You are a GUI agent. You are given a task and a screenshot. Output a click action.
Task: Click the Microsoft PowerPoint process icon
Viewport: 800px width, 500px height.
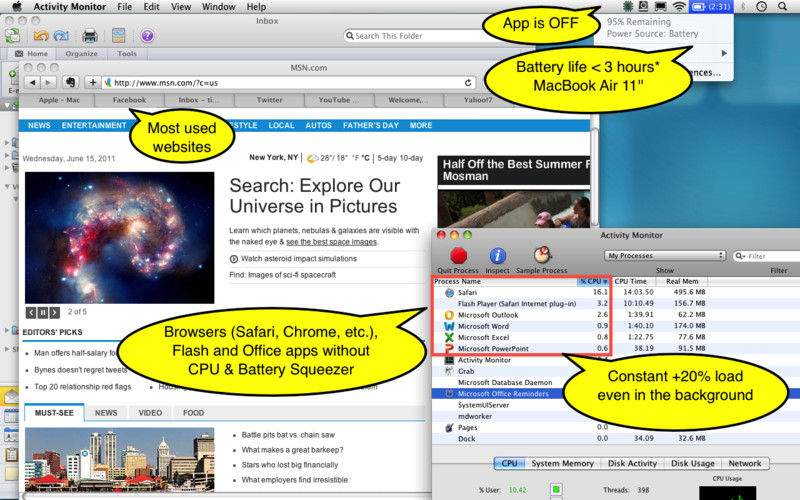[449, 348]
